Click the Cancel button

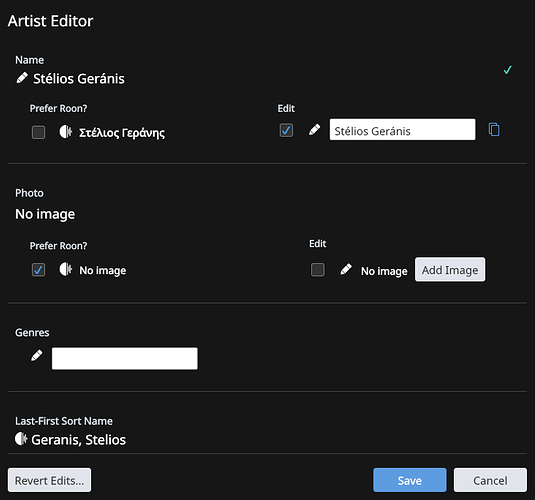490,480
